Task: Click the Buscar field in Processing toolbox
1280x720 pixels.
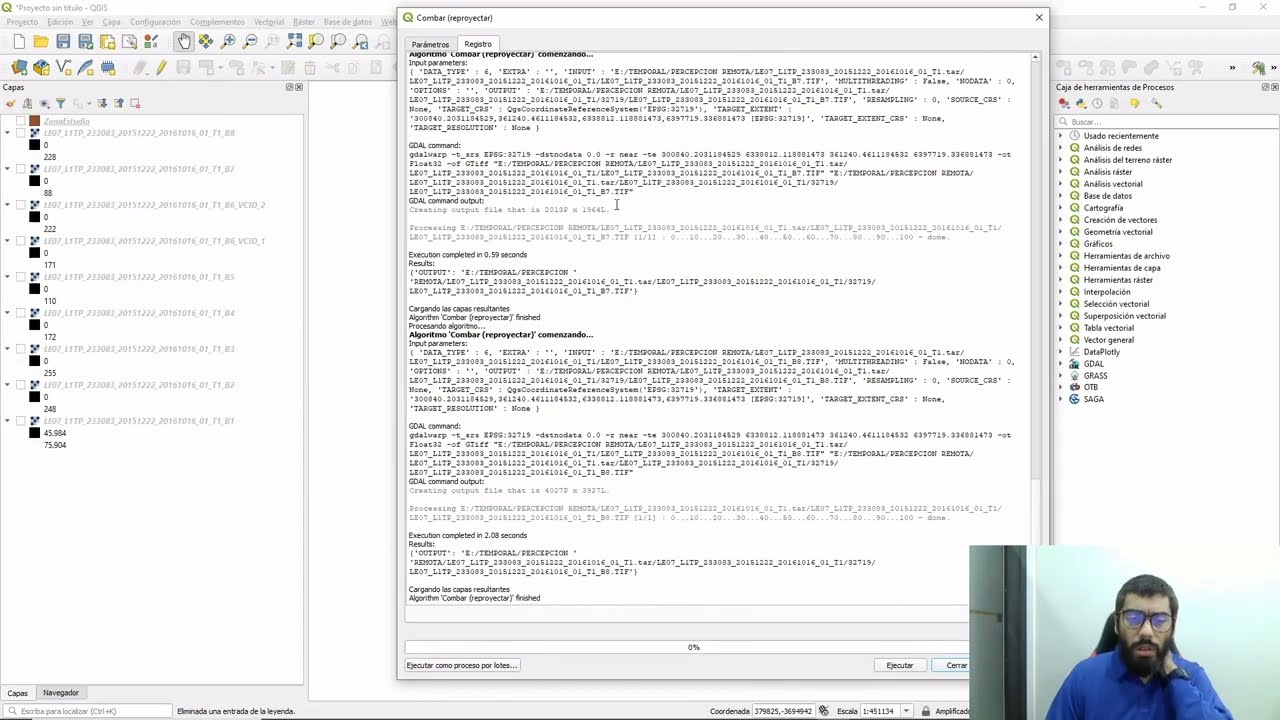Action: click(1168, 121)
